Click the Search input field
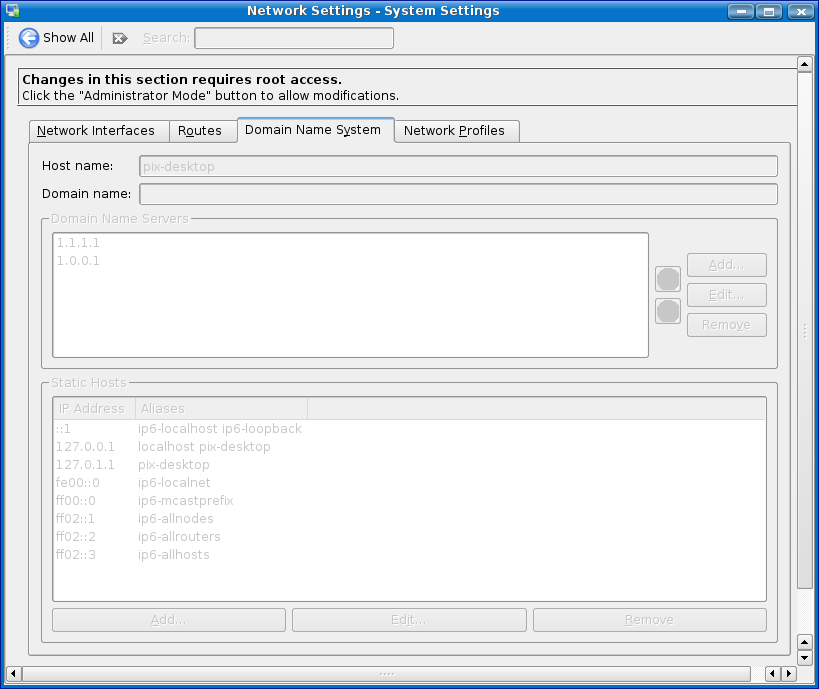The height and width of the screenshot is (689, 819). (294, 38)
